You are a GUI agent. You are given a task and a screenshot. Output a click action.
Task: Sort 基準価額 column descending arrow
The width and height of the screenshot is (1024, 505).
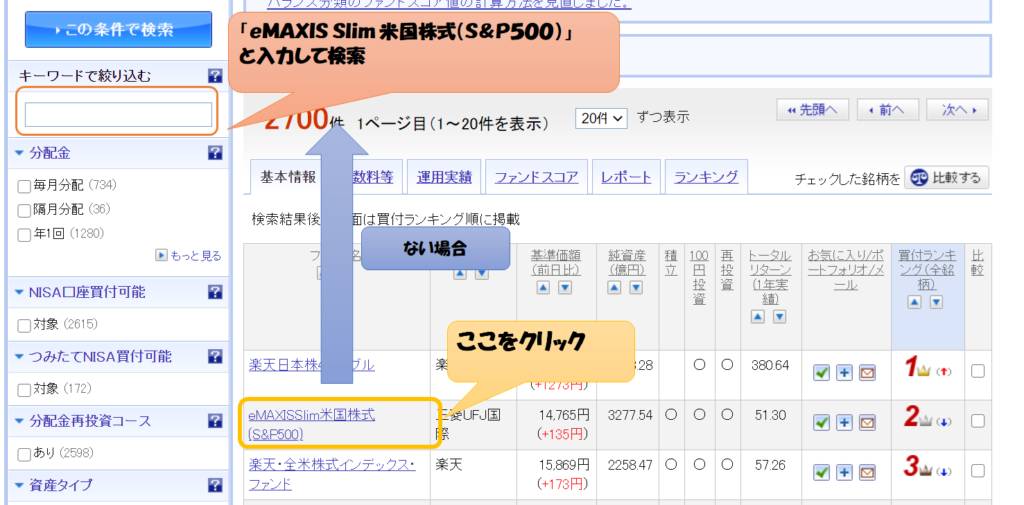(564, 287)
